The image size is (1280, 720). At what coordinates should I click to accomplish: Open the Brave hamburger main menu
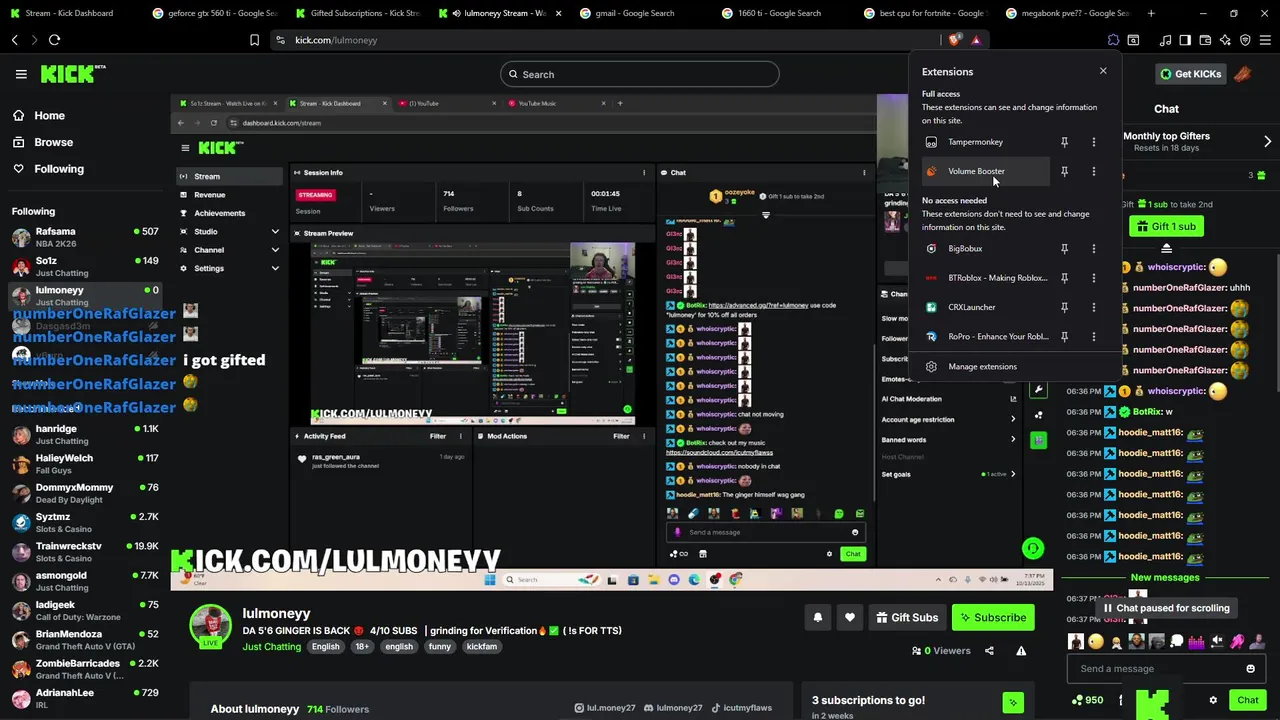(1265, 40)
